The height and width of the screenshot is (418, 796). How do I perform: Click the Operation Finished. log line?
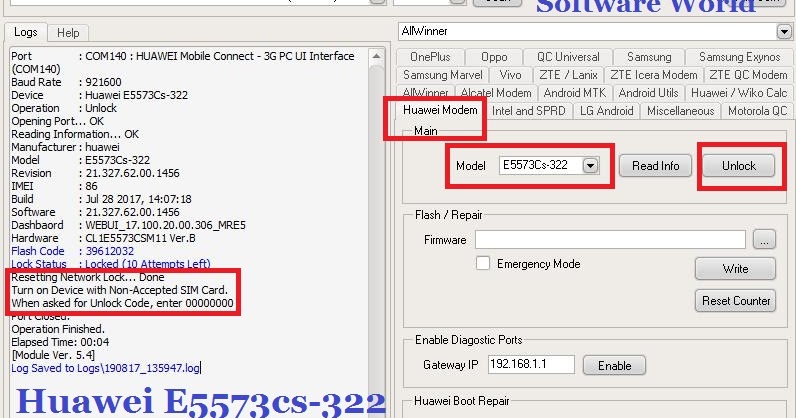click(x=58, y=329)
